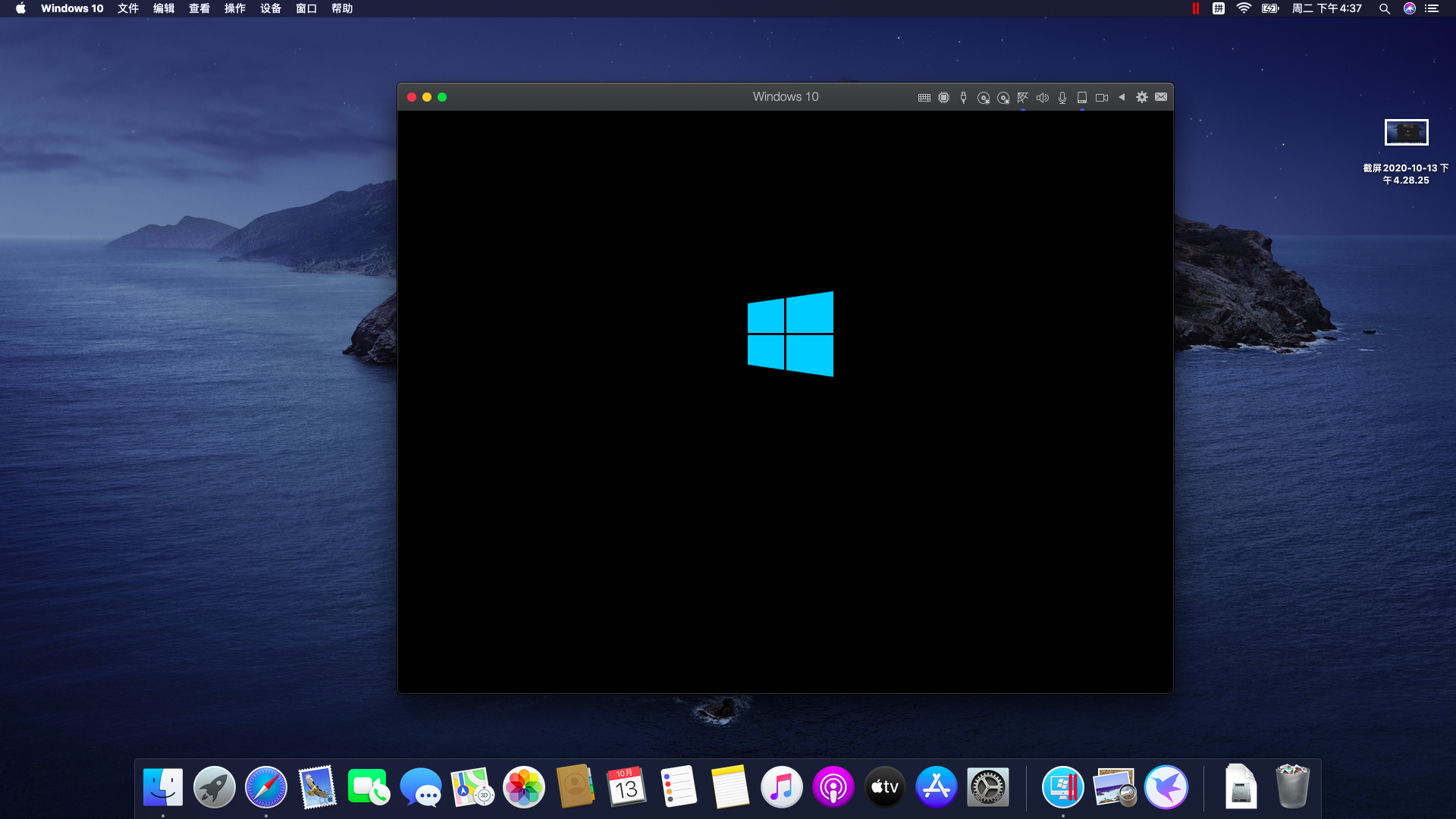Image resolution: width=1456 pixels, height=819 pixels.
Task: Click the second CD/DVD drive icon
Action: click(1003, 97)
